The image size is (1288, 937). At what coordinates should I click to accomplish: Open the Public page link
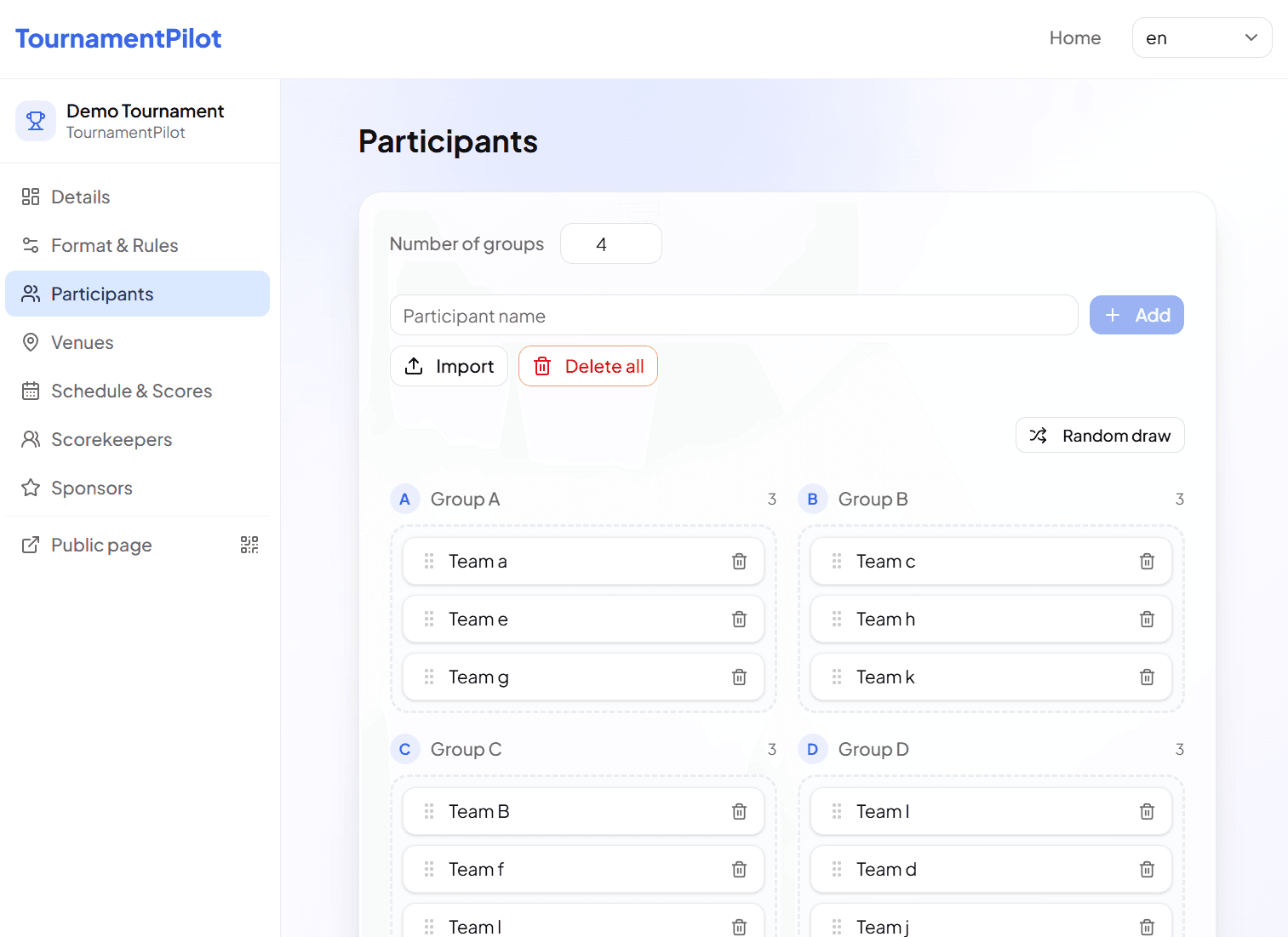tap(101, 545)
